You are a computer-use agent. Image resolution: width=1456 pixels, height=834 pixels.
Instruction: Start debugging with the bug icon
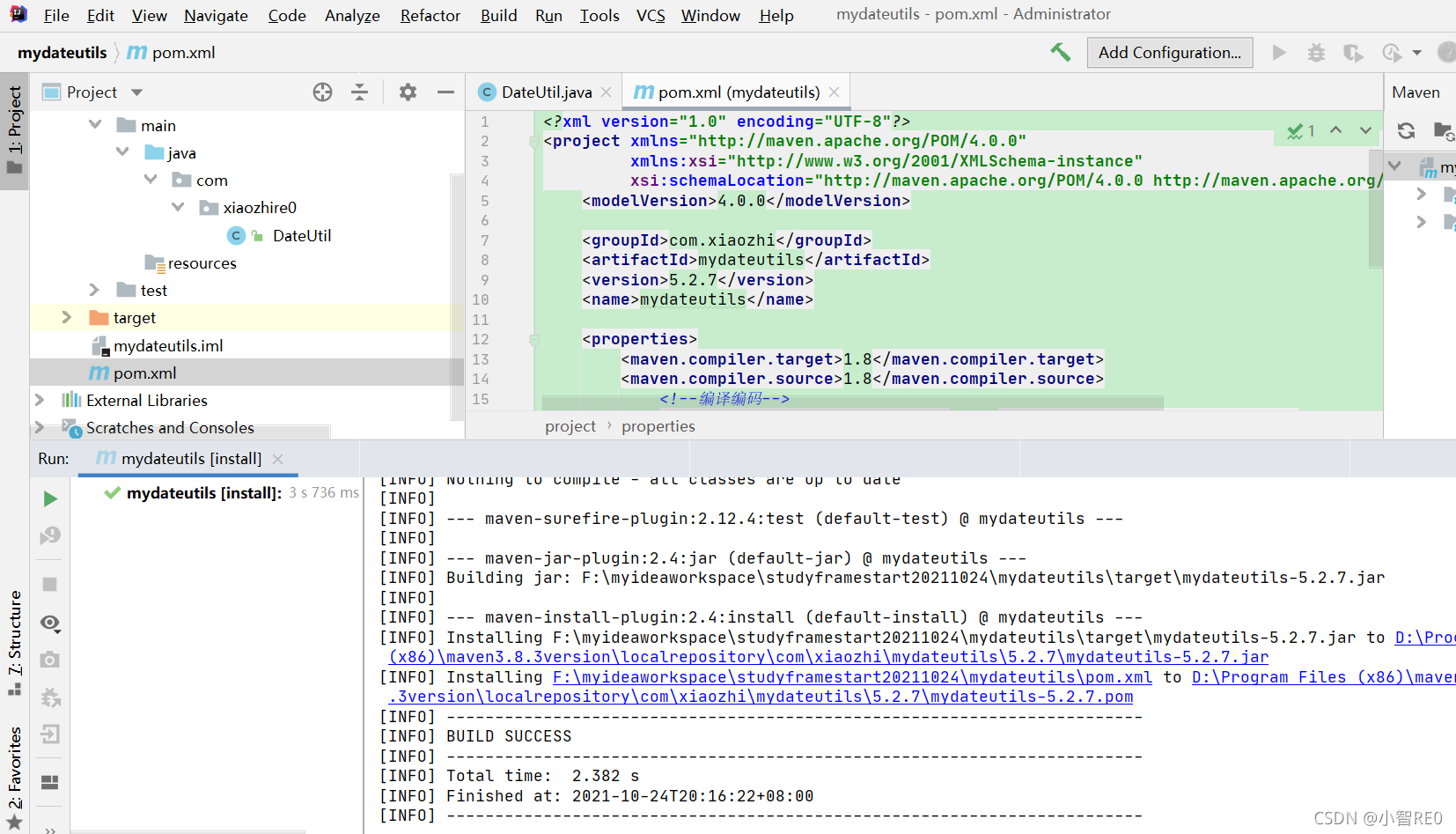1316,53
